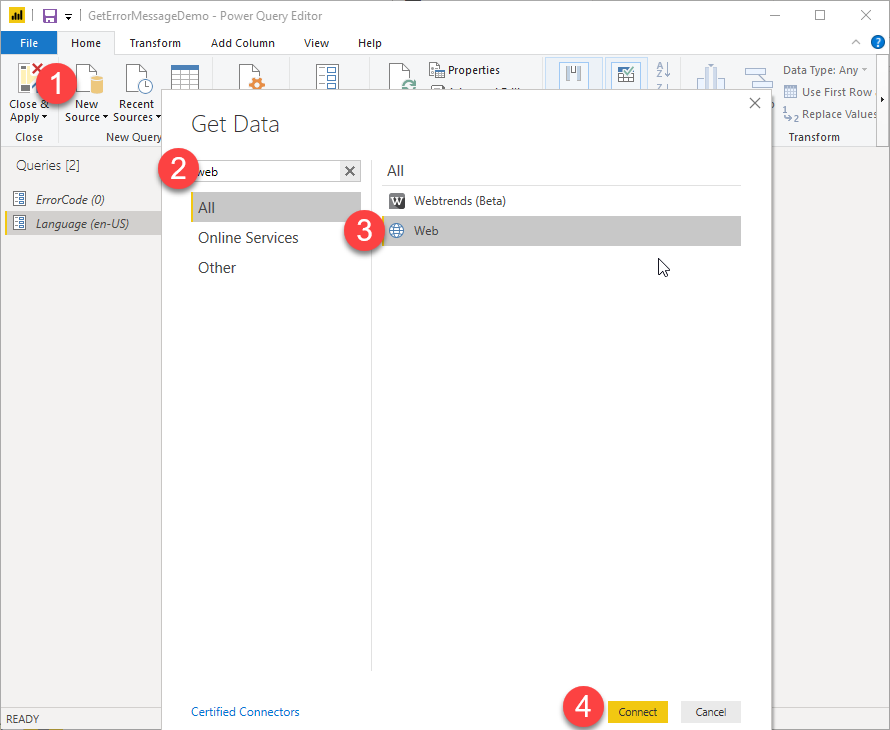Open the Certified Connectors link
The width and height of the screenshot is (890, 730).
point(245,711)
